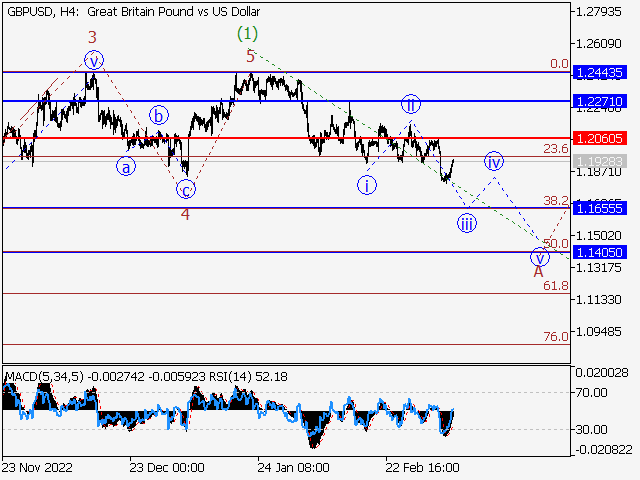Click the 23 Dec 00:00 date label

(x=167, y=467)
